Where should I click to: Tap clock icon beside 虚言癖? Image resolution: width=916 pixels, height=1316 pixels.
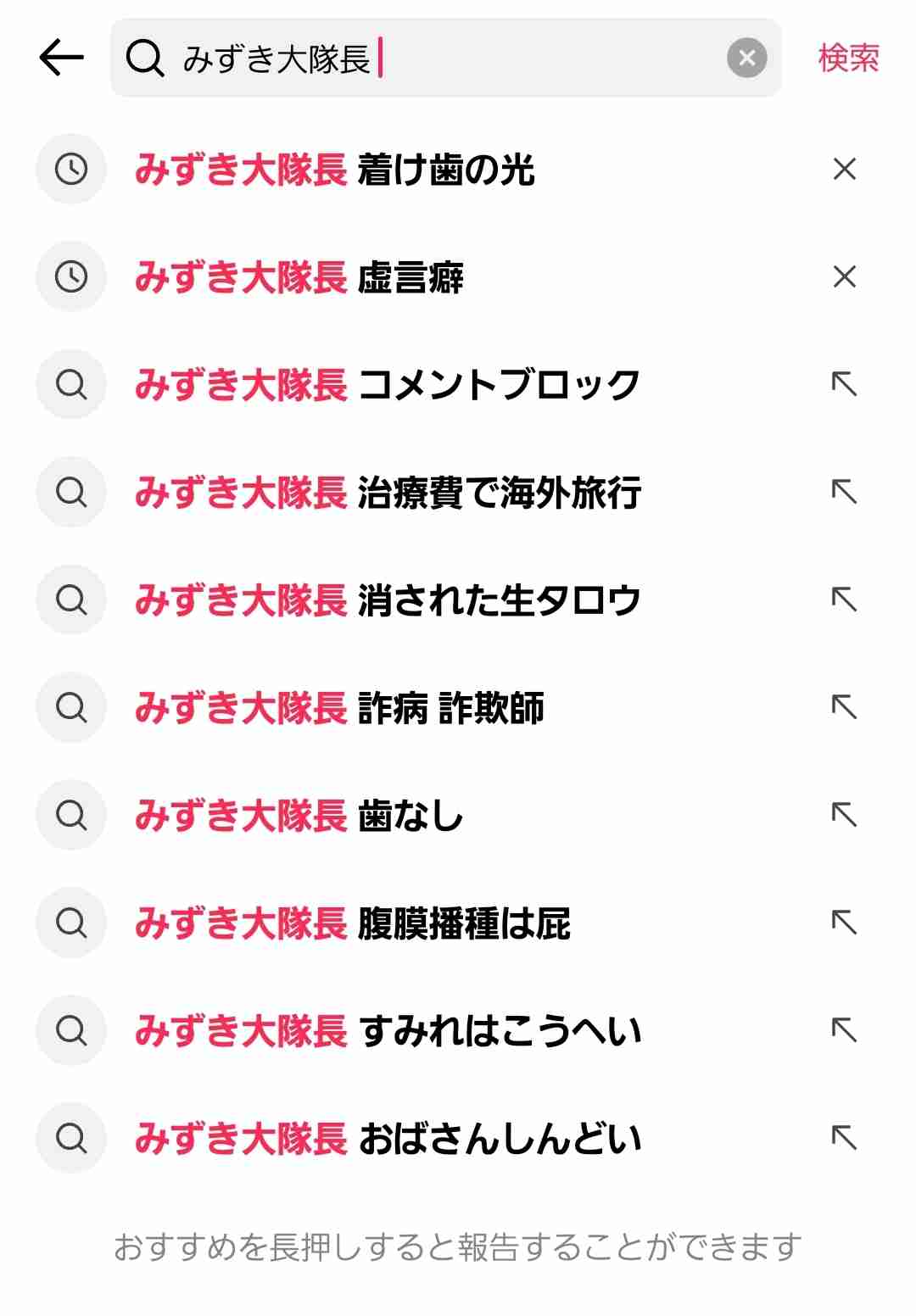(x=71, y=276)
